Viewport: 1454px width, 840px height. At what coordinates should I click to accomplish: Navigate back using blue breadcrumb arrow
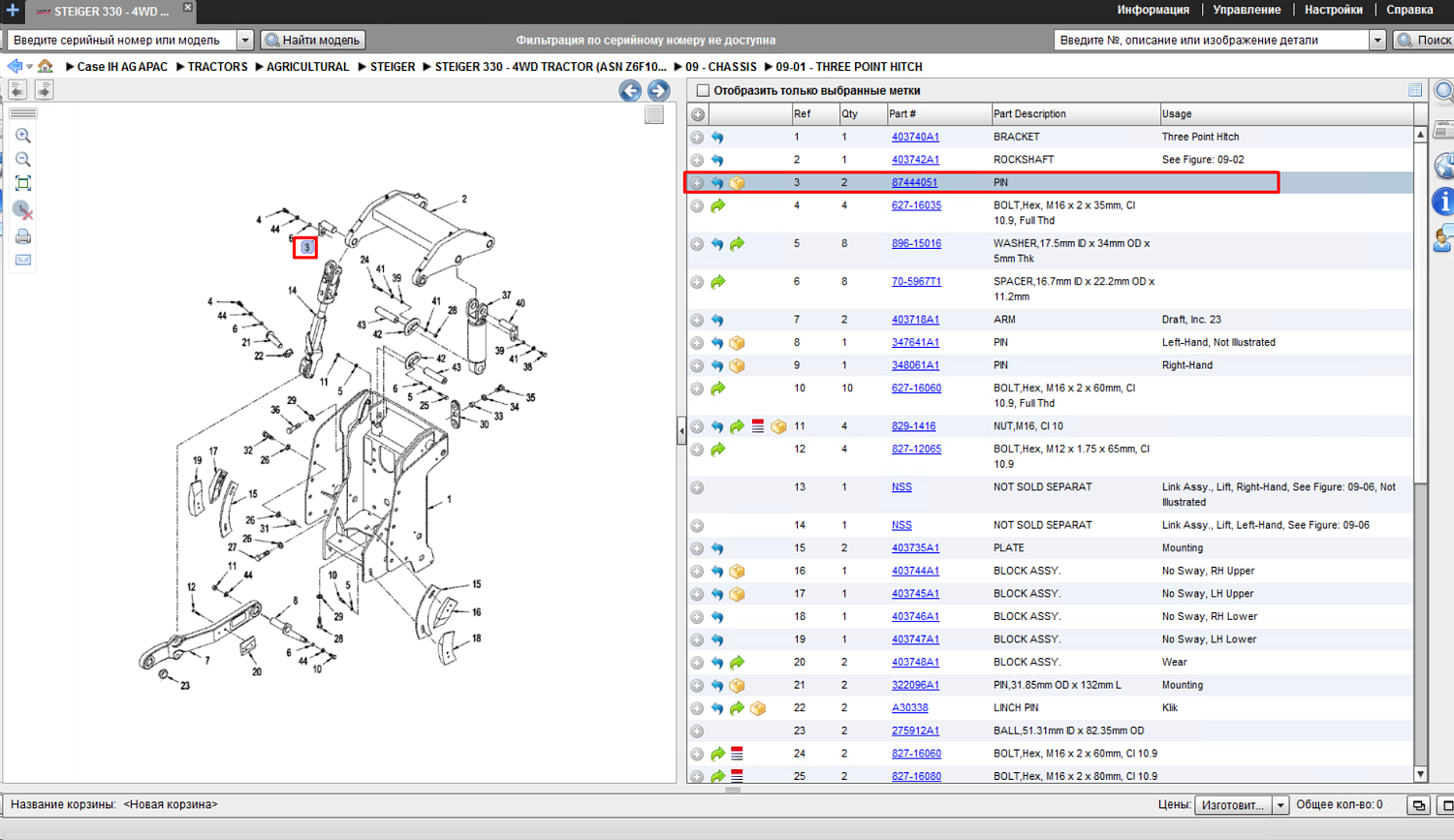15,67
